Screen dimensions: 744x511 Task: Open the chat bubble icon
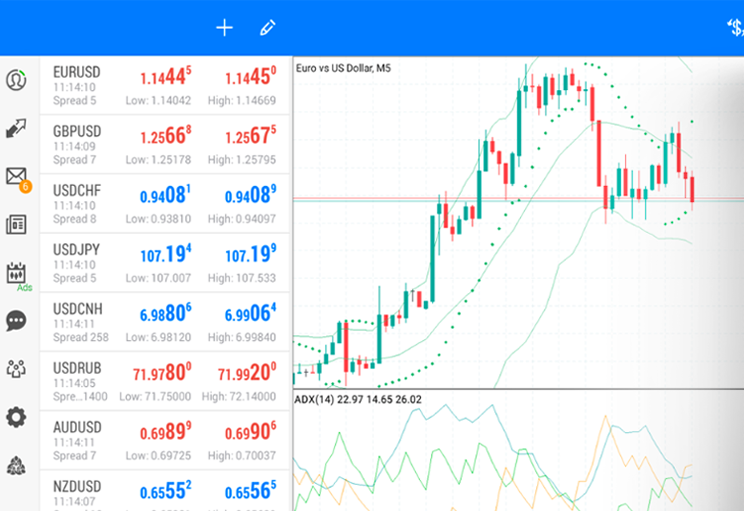click(16, 321)
